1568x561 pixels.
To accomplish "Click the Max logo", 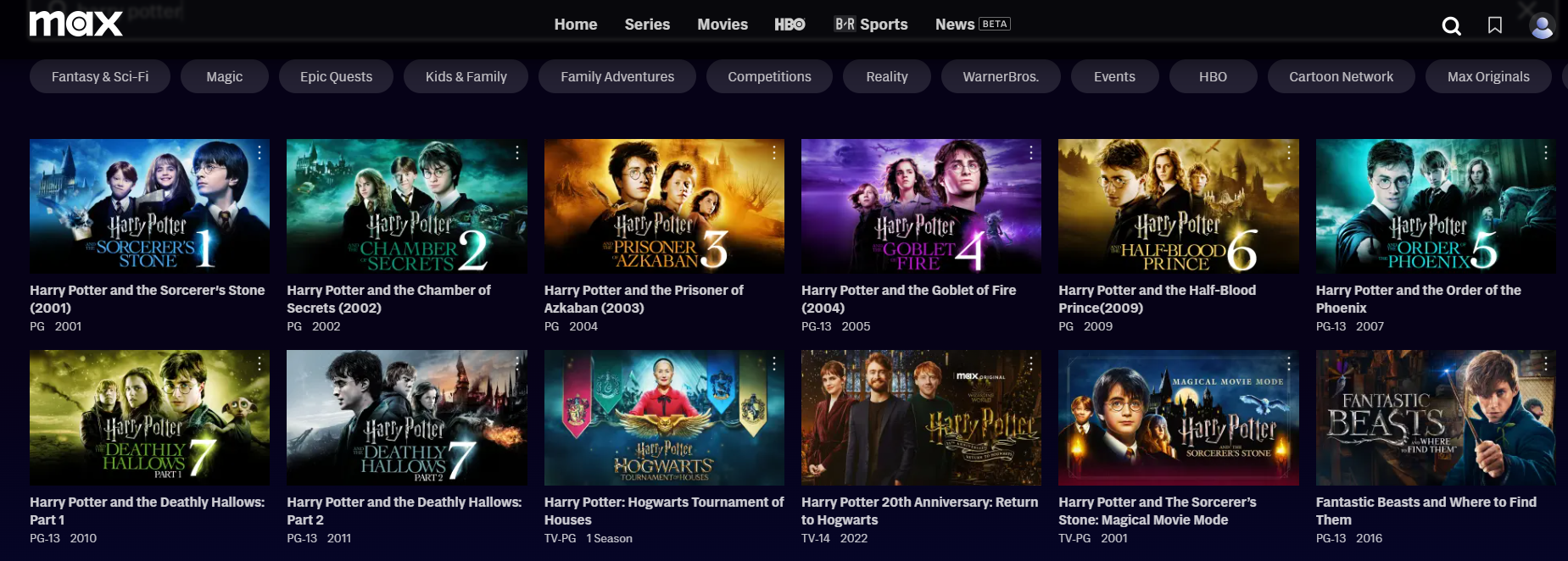I will click(75, 24).
